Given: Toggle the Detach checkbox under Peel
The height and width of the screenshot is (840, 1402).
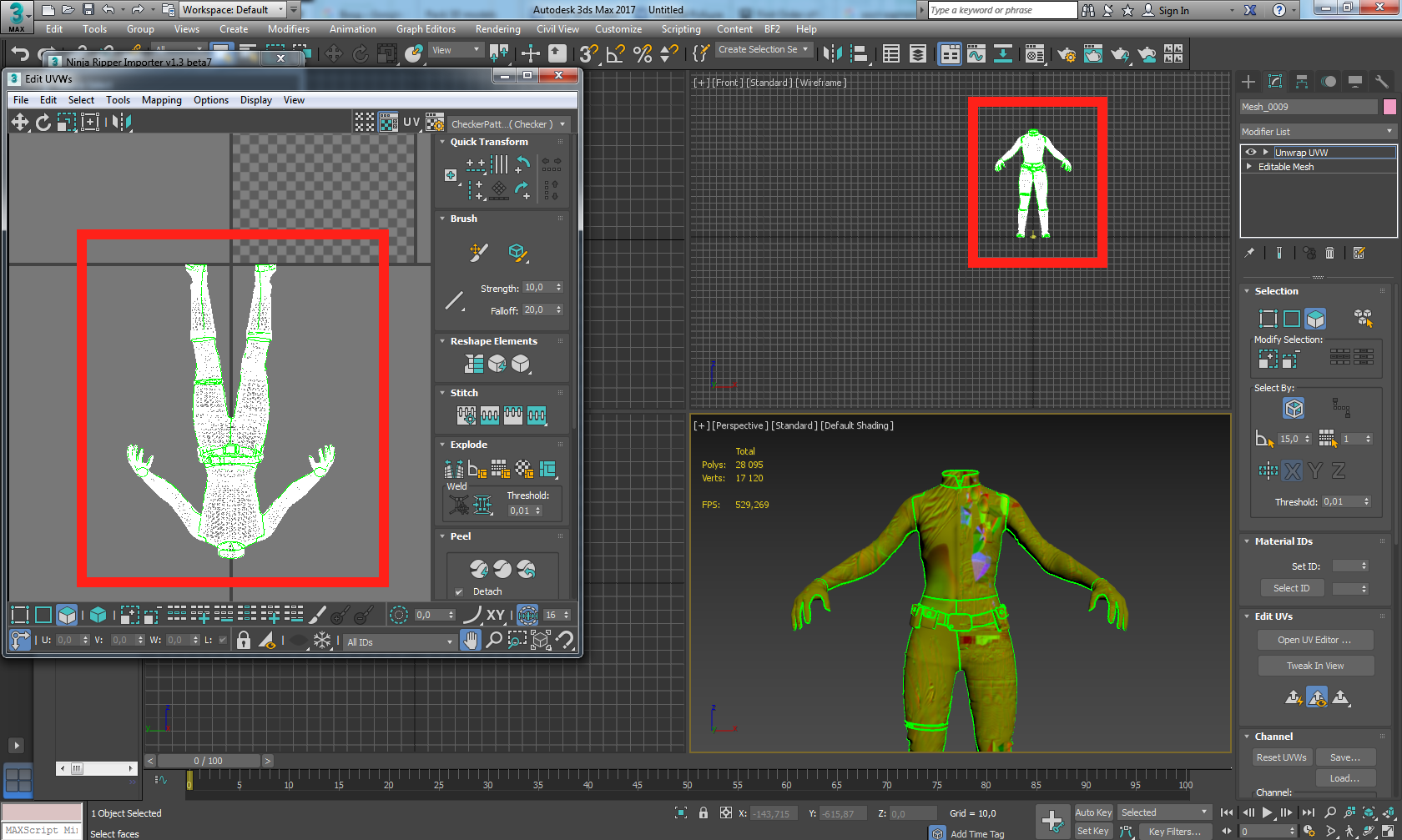Looking at the screenshot, I should coord(459,592).
